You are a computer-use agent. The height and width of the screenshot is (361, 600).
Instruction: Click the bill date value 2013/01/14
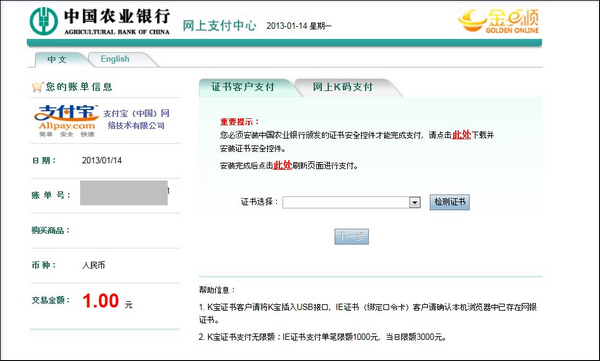click(x=102, y=160)
